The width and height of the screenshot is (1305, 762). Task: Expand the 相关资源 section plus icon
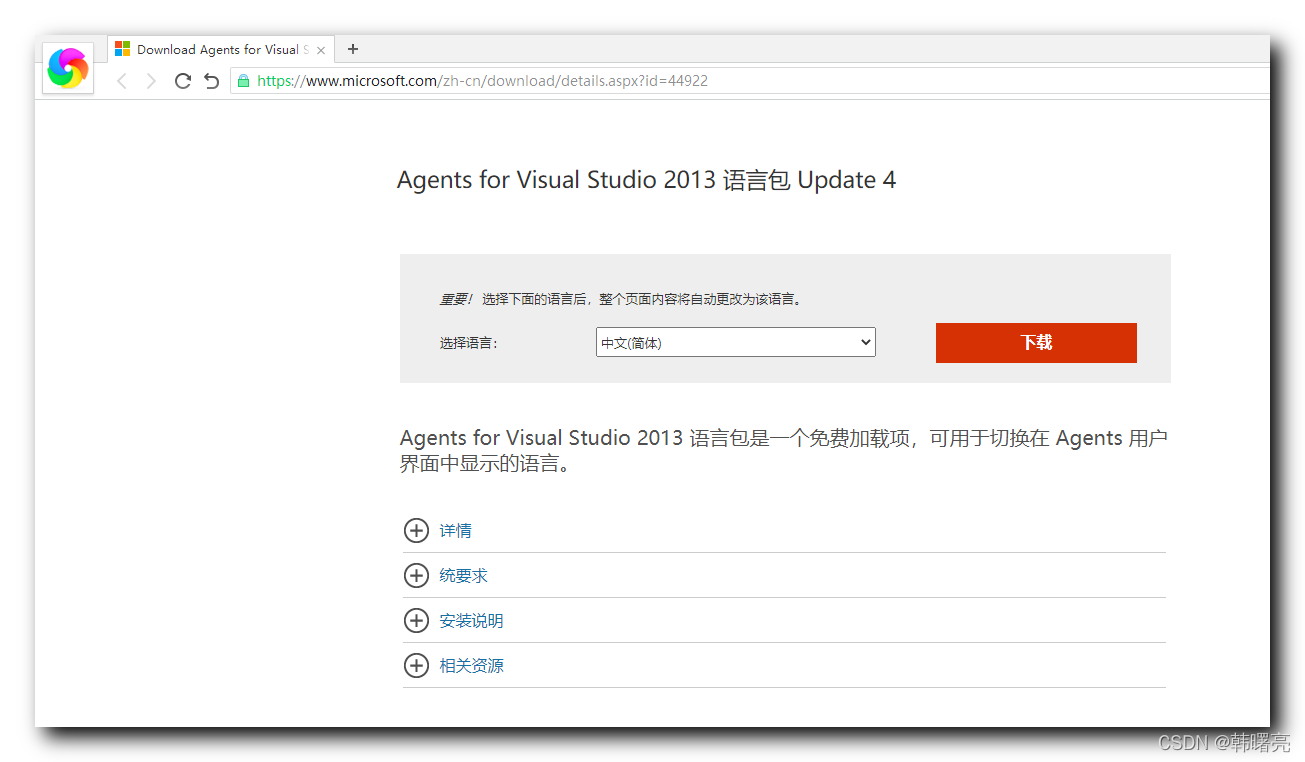click(416, 665)
